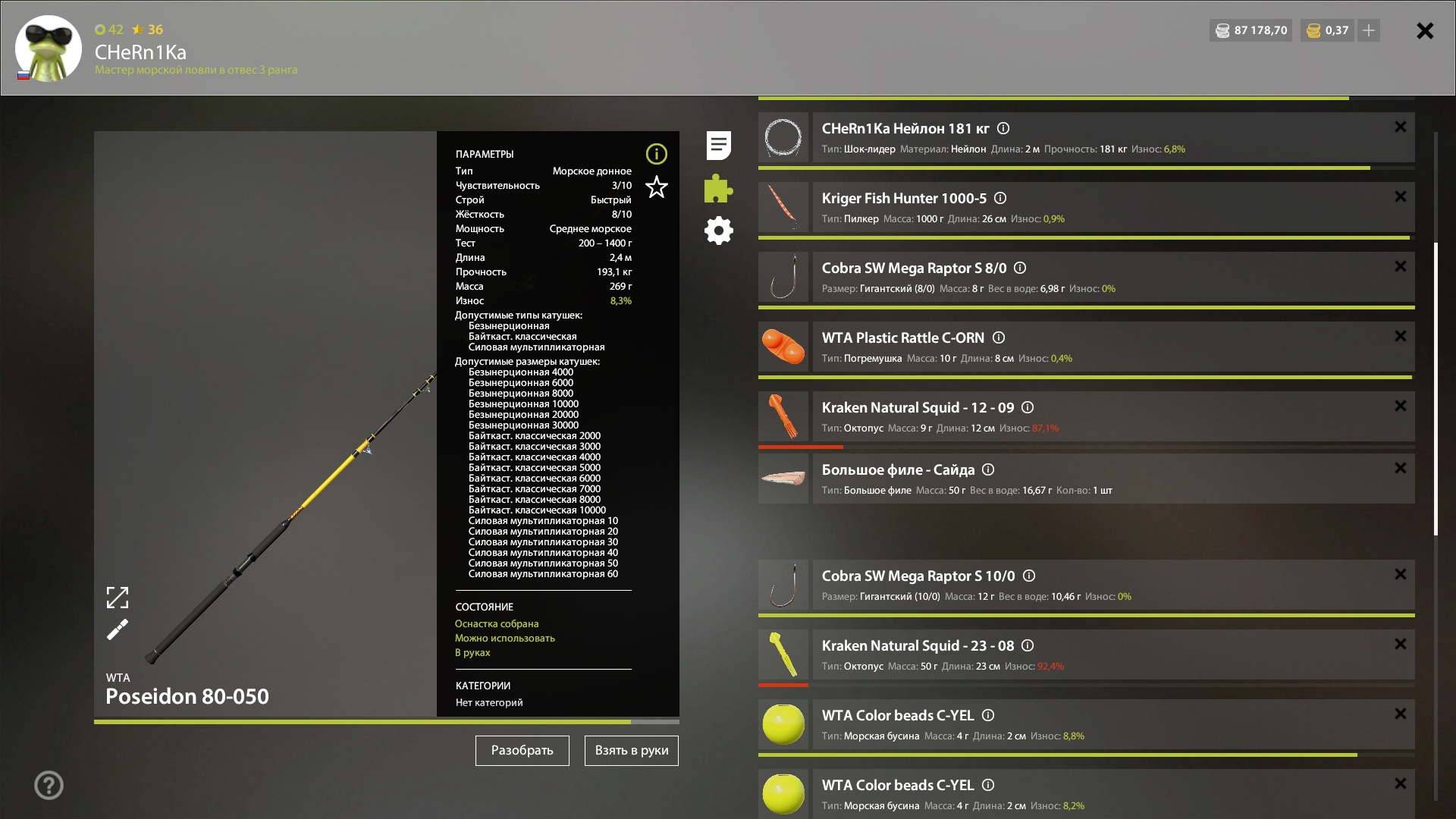Remove Cobra SW Mega Raptor S 10/0 hook

(x=1401, y=574)
